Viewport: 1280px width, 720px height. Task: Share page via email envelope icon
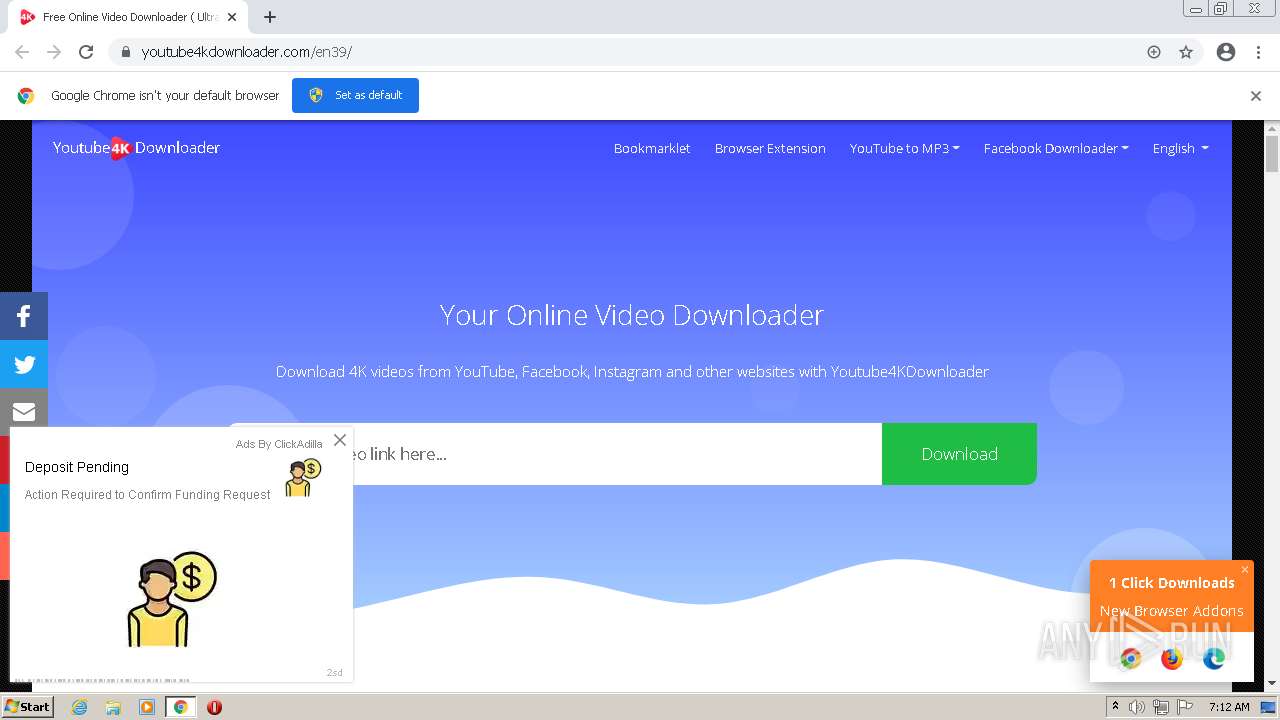click(x=24, y=411)
